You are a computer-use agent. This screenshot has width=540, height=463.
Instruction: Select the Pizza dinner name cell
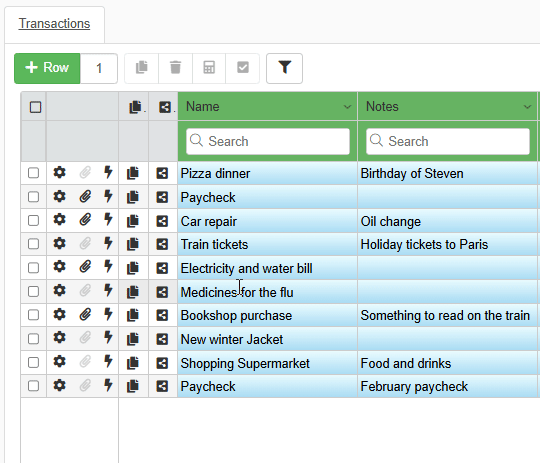[268, 173]
